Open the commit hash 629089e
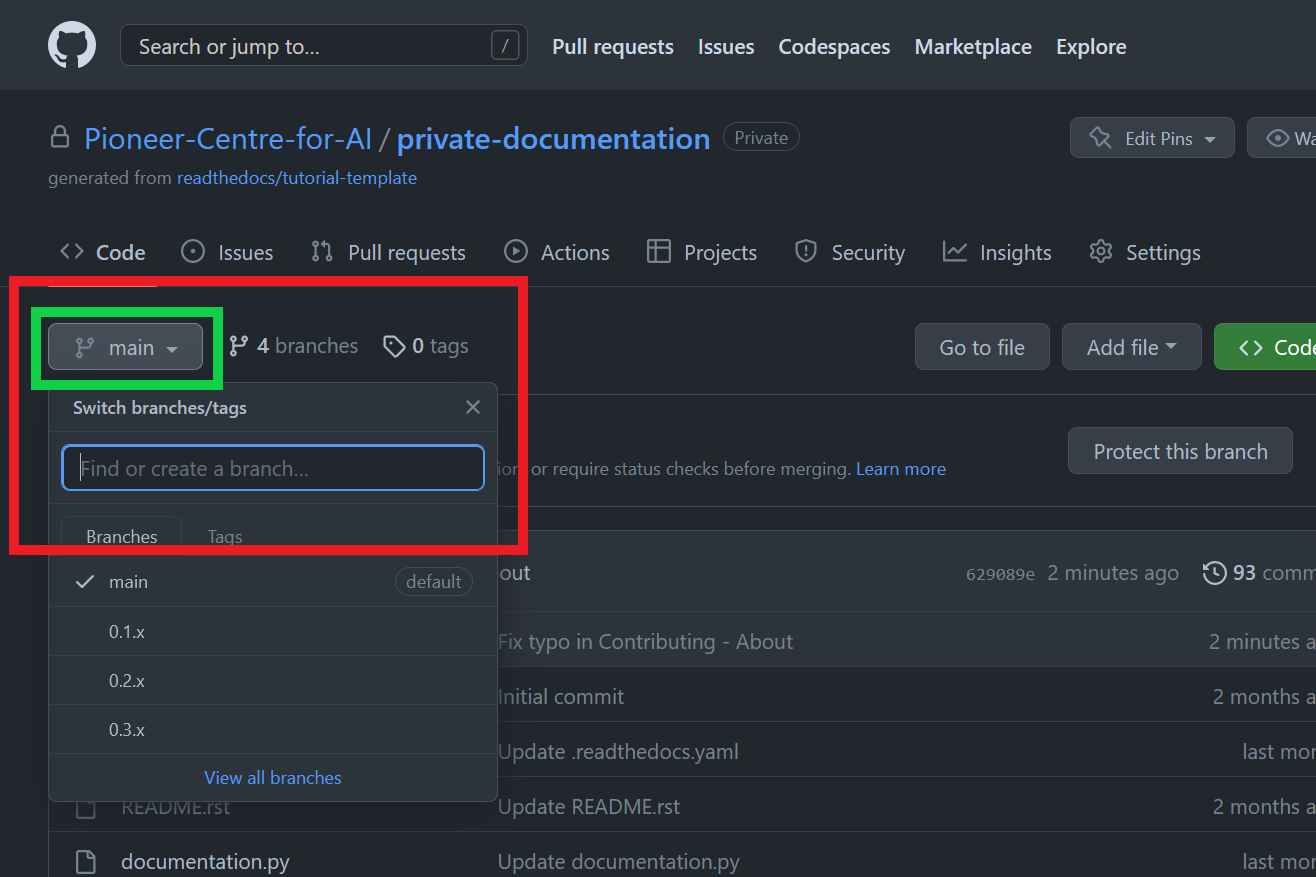 (1000, 574)
